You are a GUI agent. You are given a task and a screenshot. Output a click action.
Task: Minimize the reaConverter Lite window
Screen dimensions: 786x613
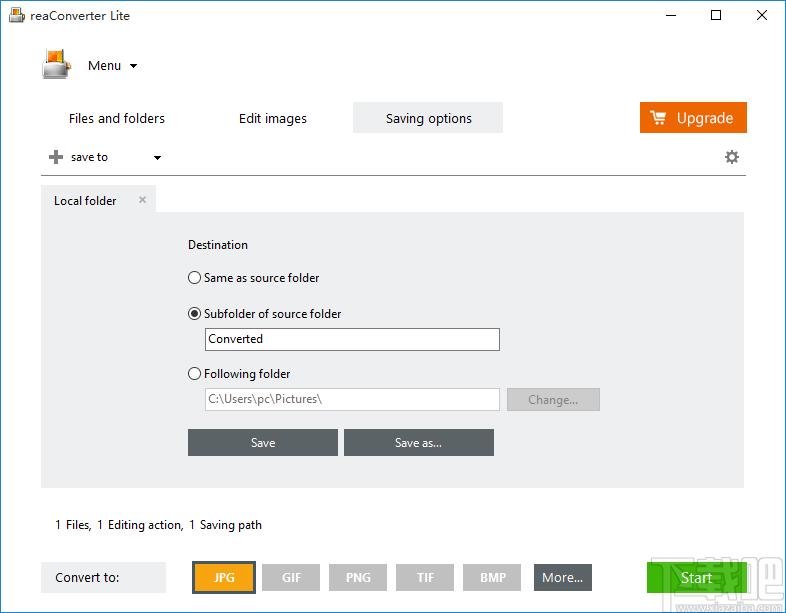671,16
